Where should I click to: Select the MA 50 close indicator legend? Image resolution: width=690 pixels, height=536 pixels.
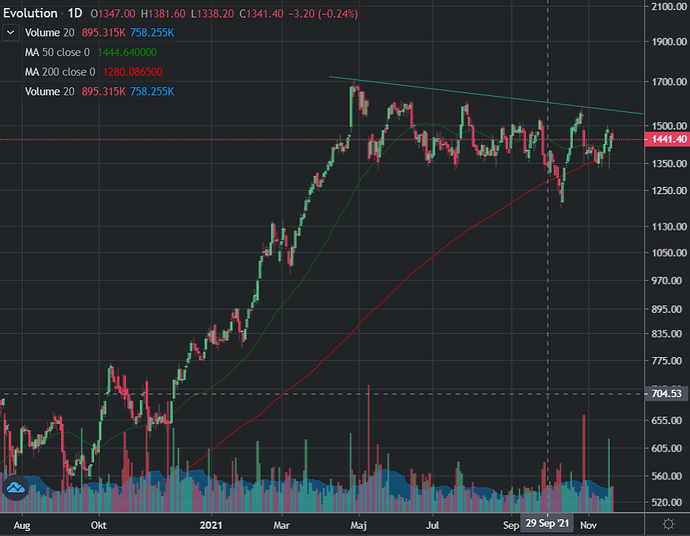click(57, 52)
